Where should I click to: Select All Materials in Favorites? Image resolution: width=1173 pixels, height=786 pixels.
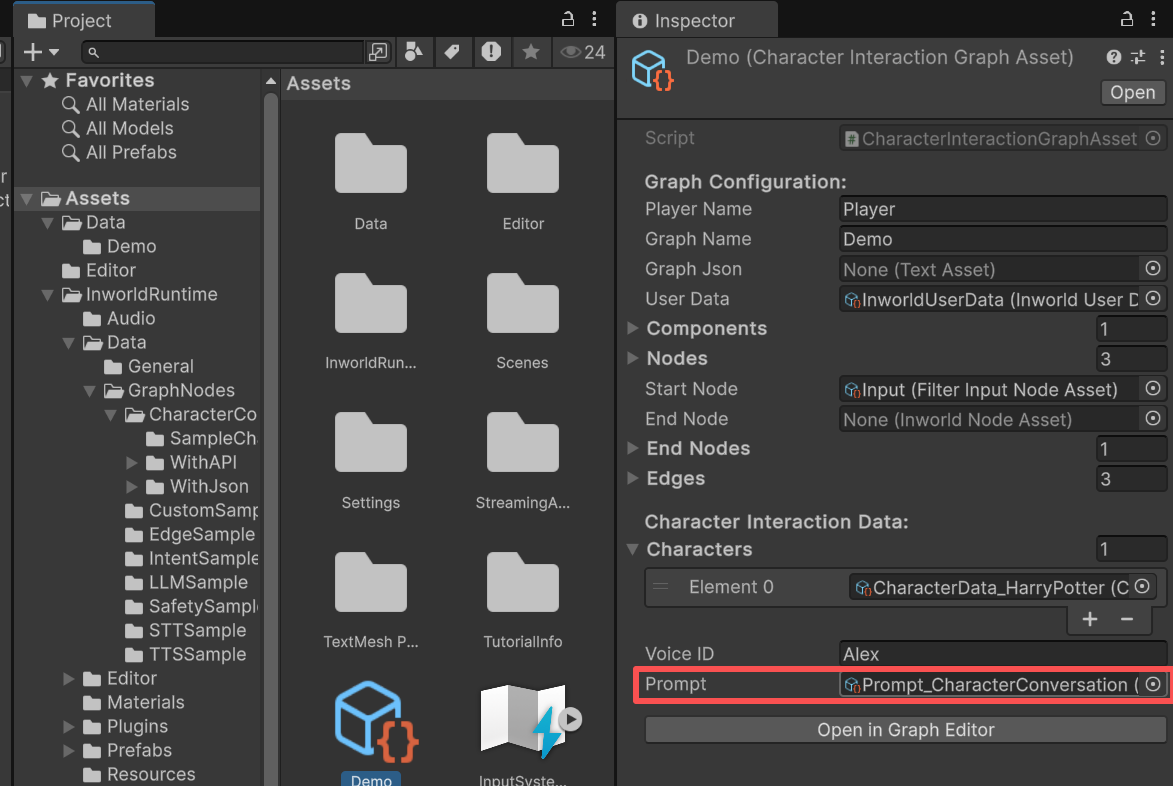click(x=137, y=105)
